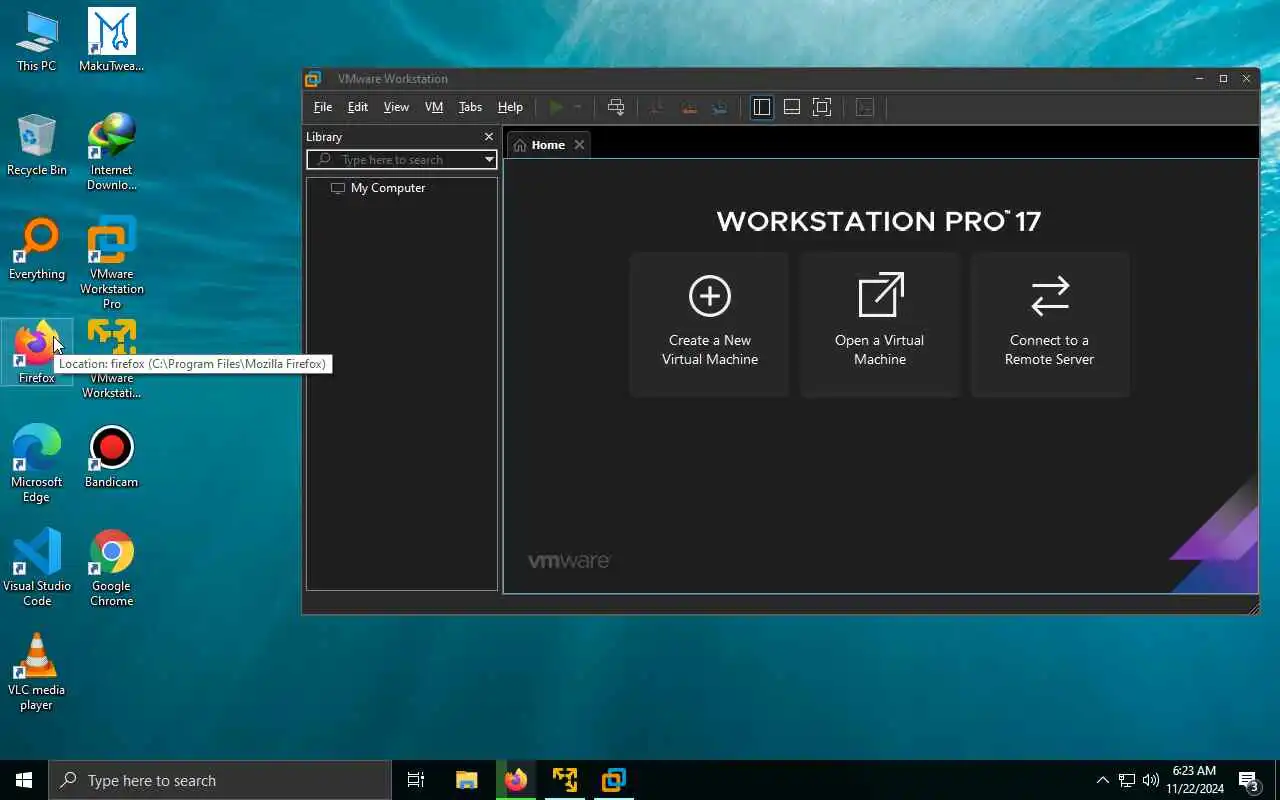Click the Send Ctrl+Alt+Del toolbar icon
The image size is (1280, 800).
[616, 107]
